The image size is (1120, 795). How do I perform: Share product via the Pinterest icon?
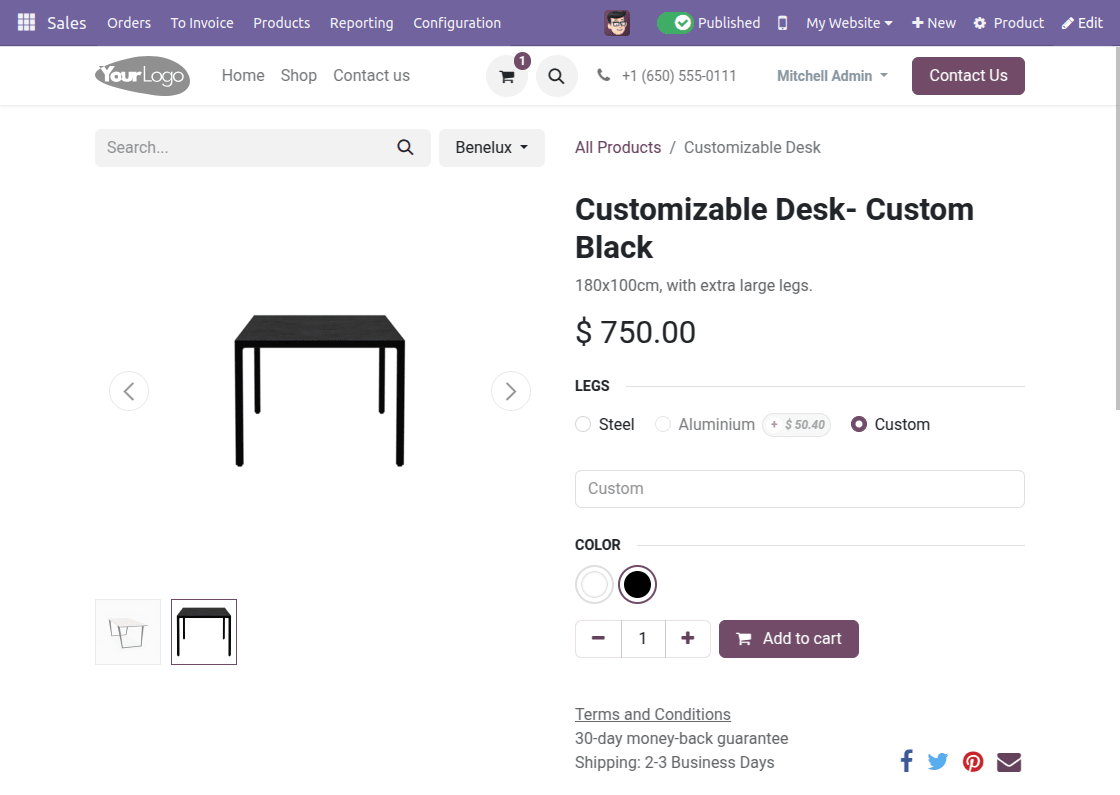973,761
